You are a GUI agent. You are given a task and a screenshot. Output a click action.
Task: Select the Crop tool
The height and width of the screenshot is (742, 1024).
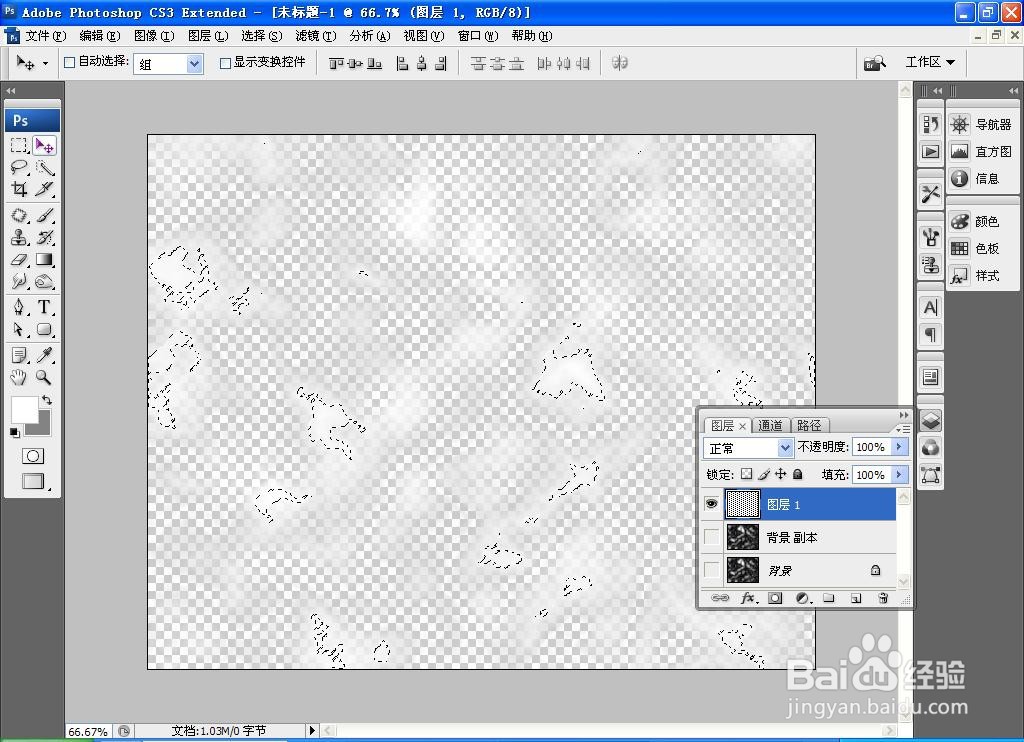[x=19, y=189]
